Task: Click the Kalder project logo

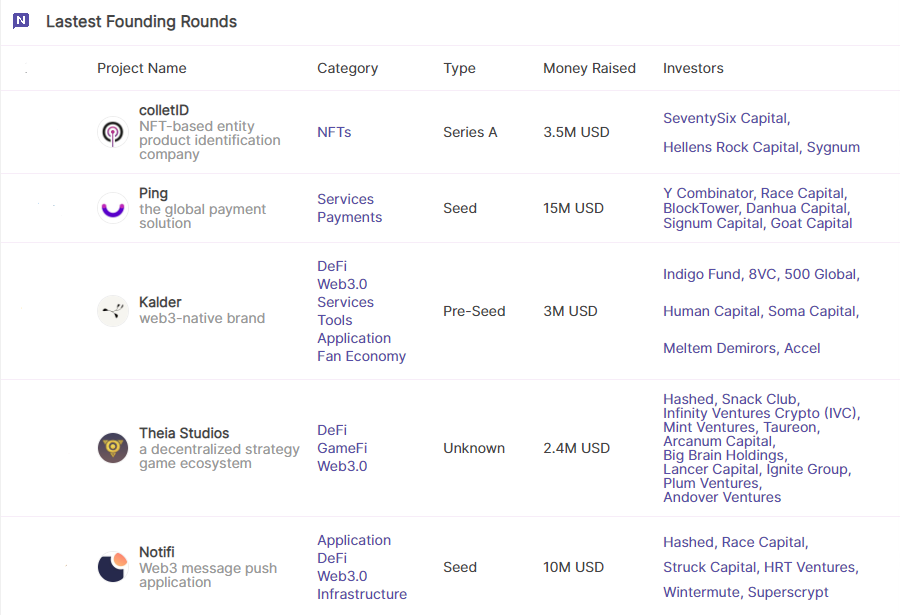Action: pos(112,311)
